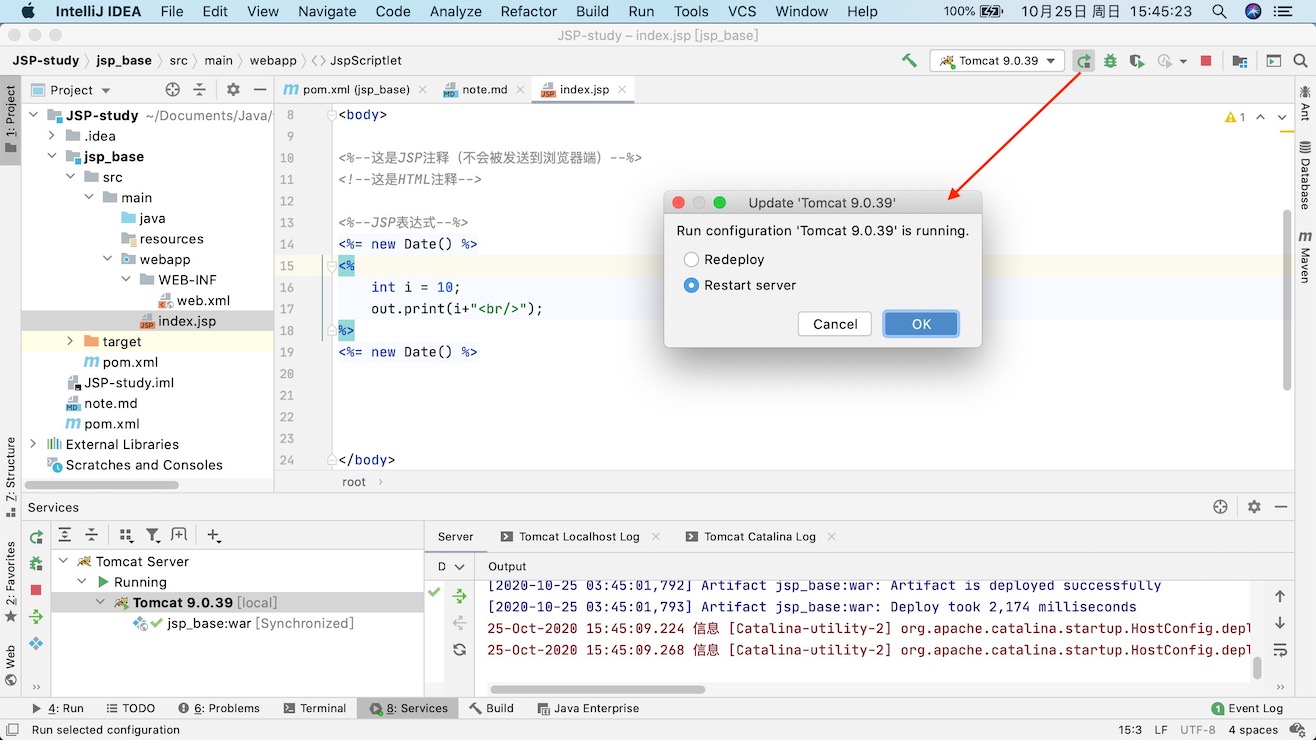This screenshot has height=740, width=1316.
Task: Expand External Libraries node
Action: [32, 444]
